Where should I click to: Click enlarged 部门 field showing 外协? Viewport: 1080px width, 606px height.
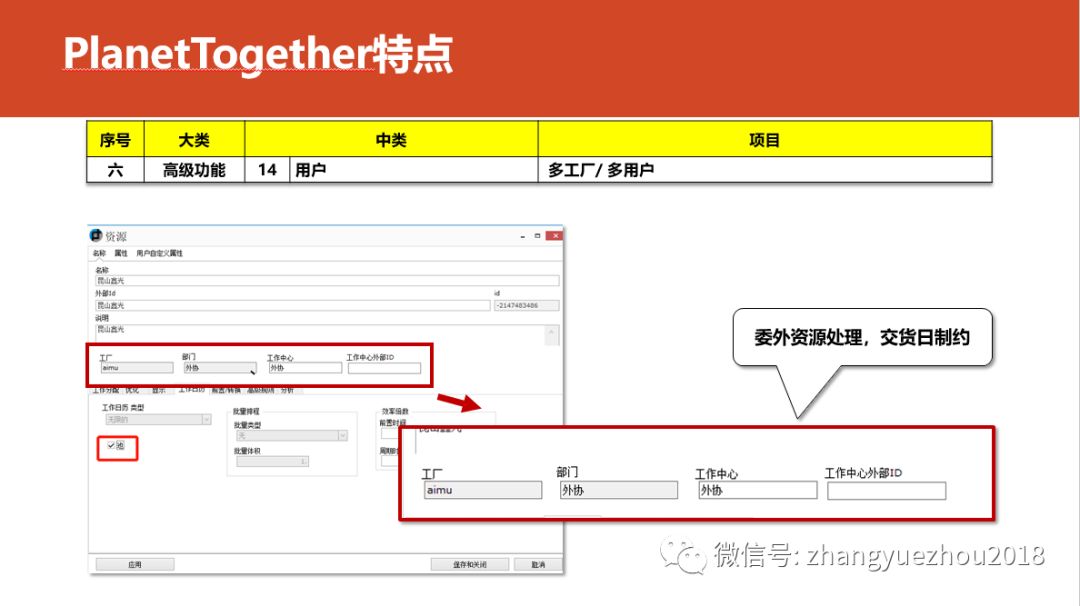[x=619, y=490]
